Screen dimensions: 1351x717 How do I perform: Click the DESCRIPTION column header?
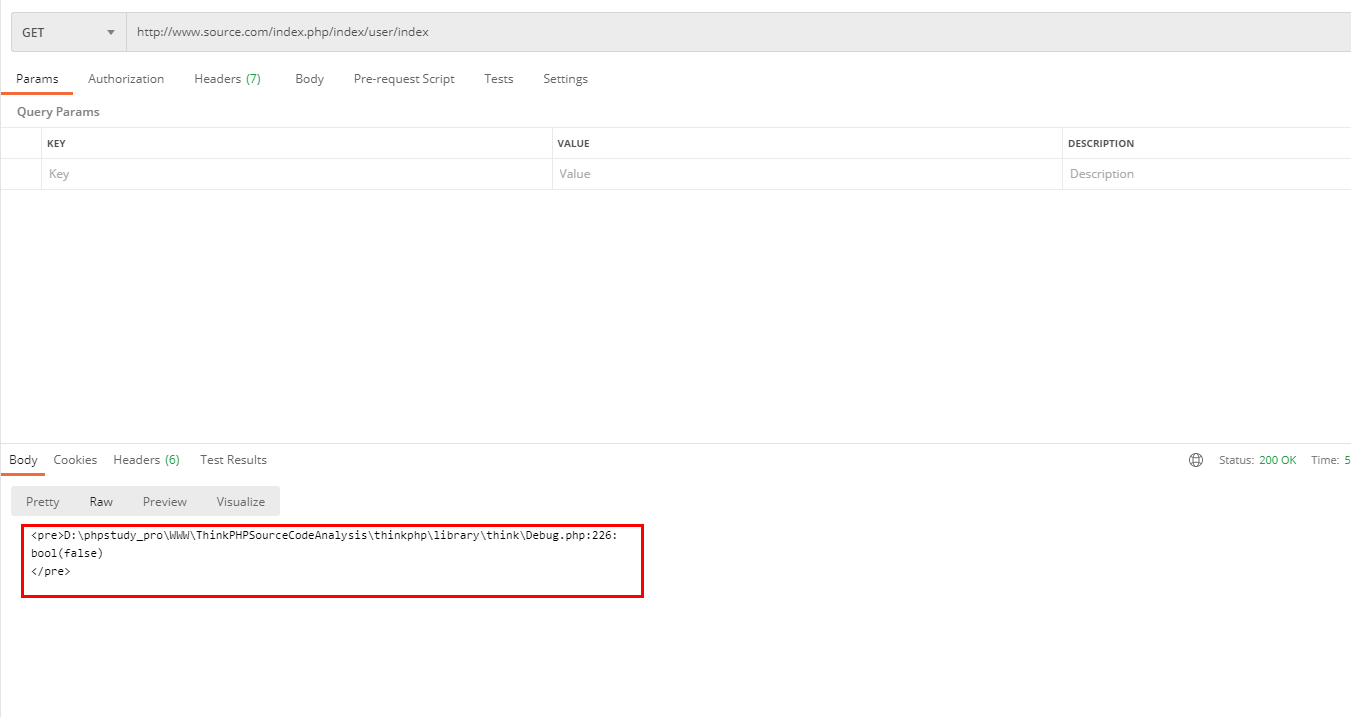tap(1101, 144)
